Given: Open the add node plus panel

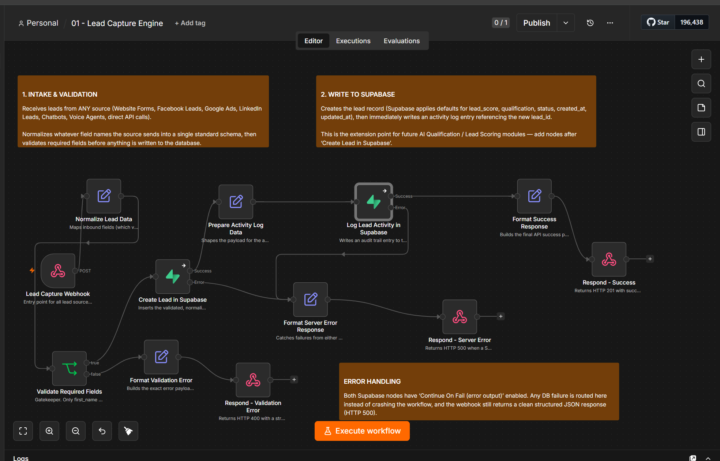Looking at the screenshot, I should tap(701, 59).
